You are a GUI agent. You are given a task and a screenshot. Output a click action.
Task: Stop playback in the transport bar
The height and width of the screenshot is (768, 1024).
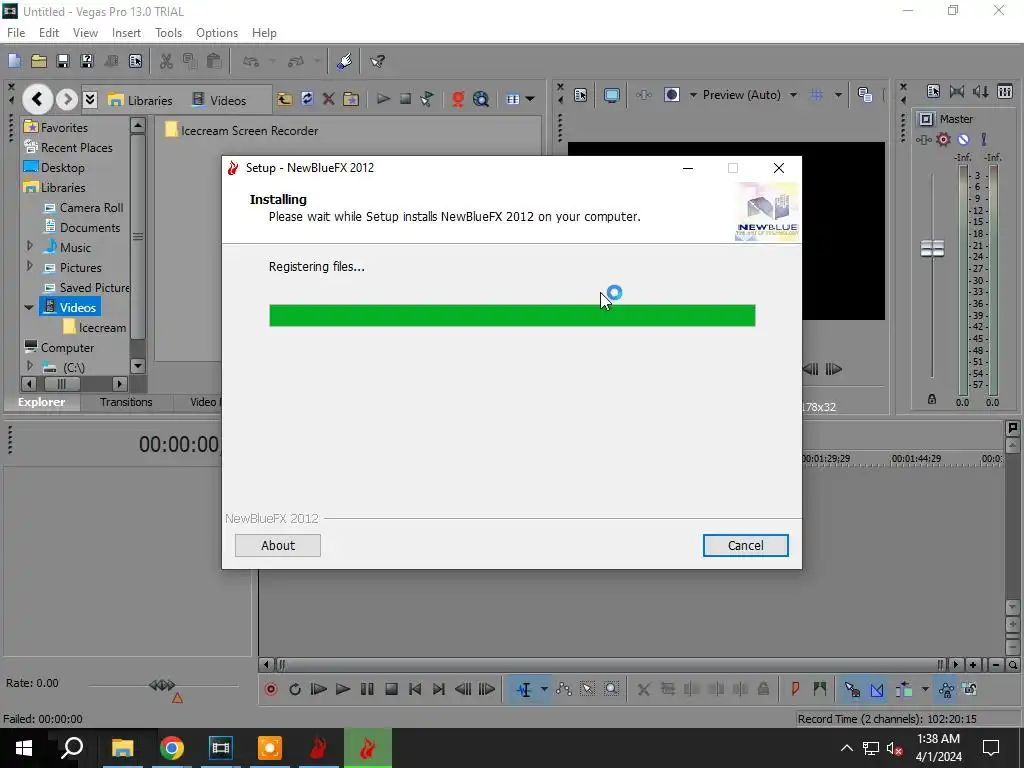[x=391, y=689]
